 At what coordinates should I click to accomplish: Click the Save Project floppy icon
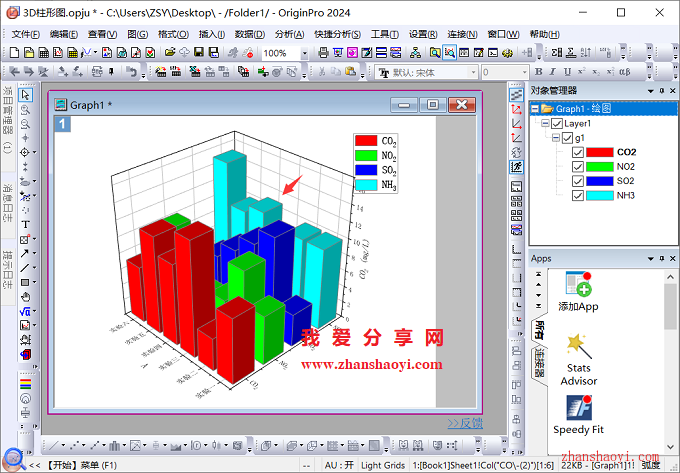click(199, 53)
